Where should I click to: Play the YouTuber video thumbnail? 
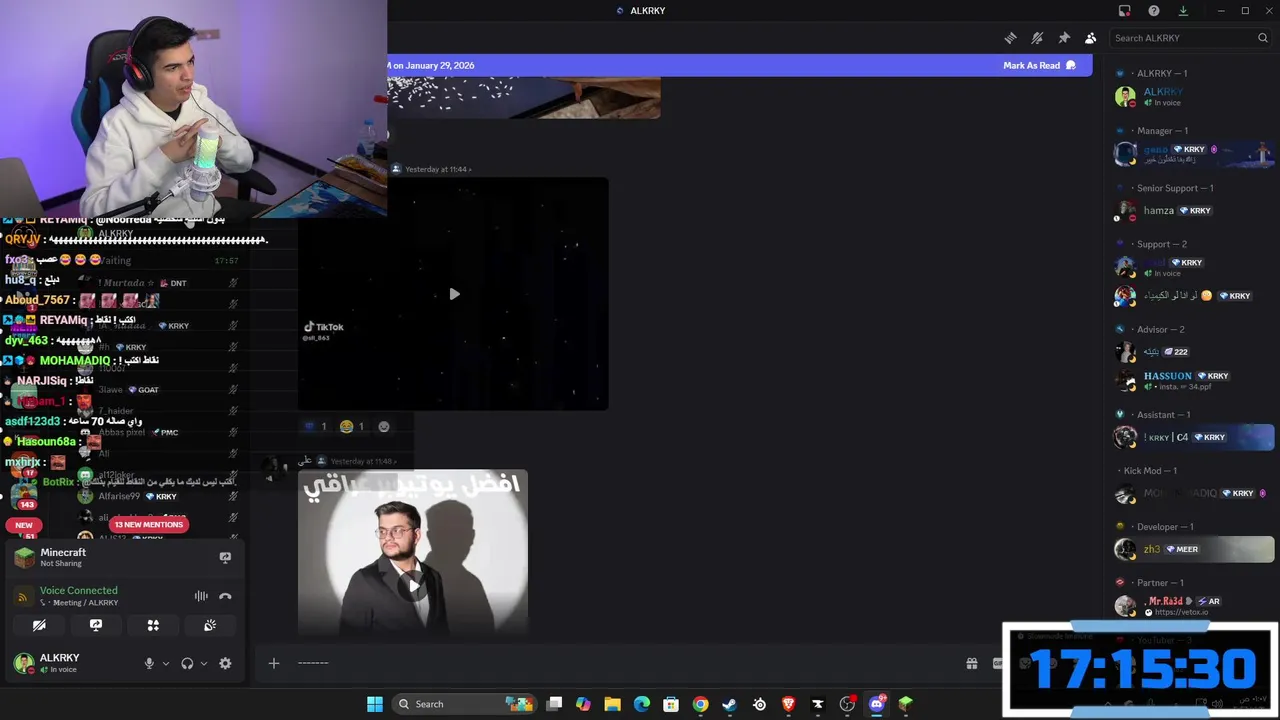(x=413, y=586)
